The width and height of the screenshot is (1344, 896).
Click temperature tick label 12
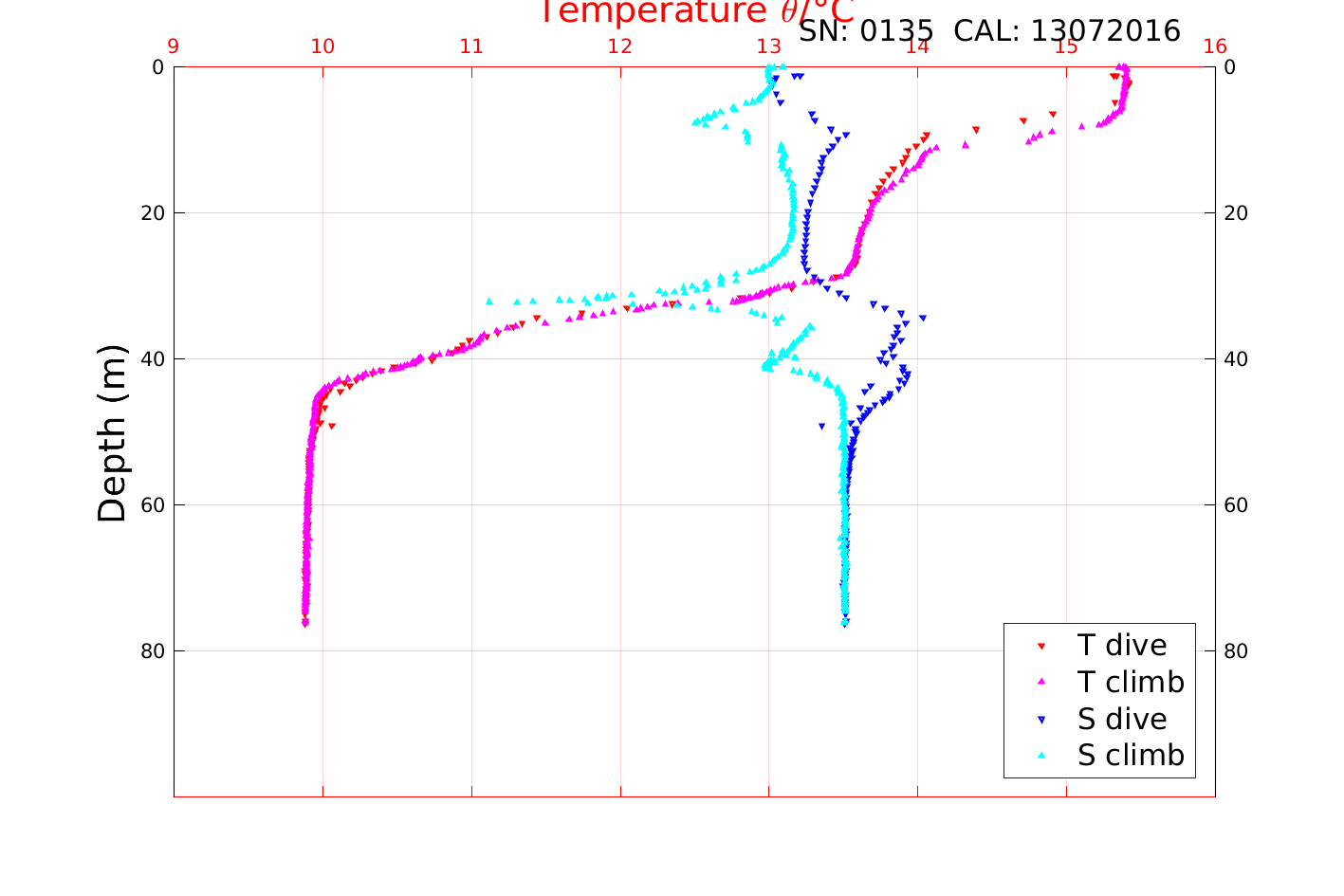coord(620,46)
